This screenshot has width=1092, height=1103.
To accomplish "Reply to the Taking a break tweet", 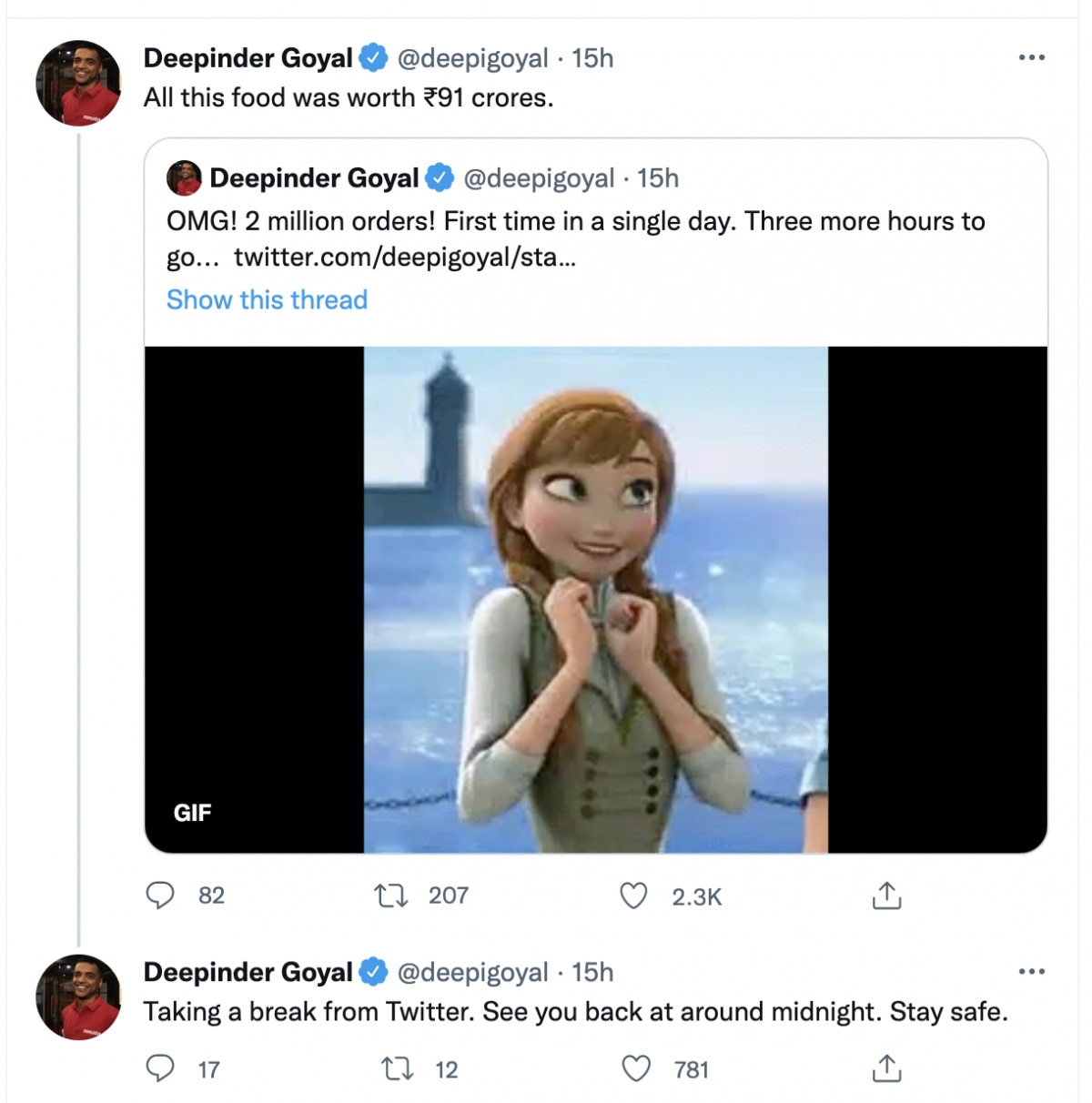I will (161, 1068).
